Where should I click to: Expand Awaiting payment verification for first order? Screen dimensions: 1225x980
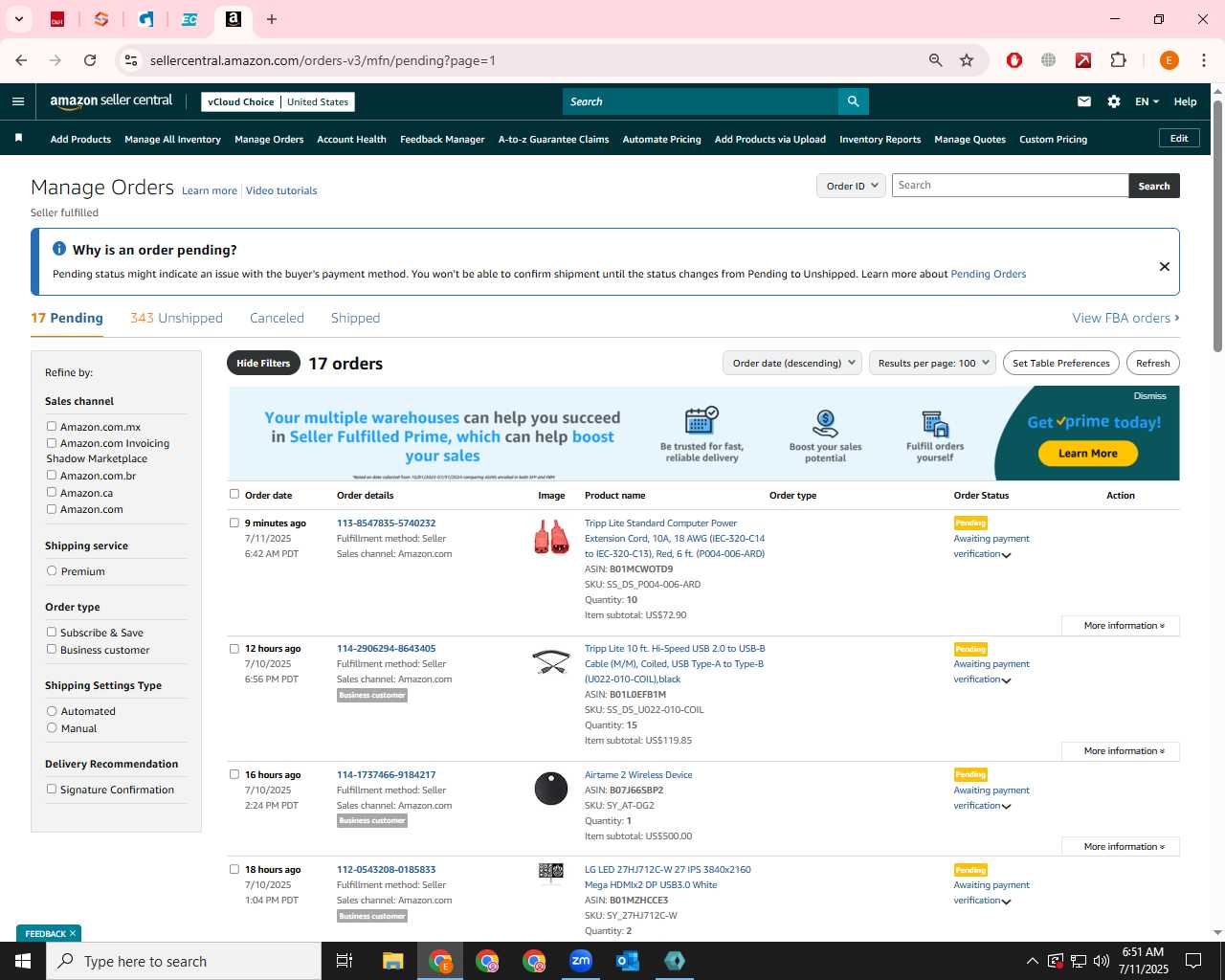(x=991, y=546)
